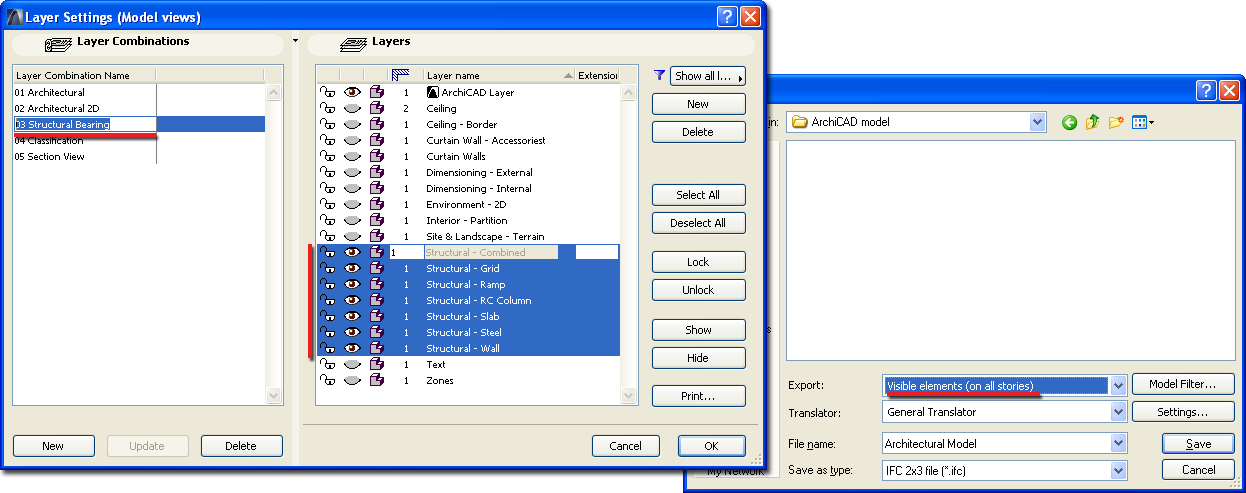Open the 'Show all l...' filter dropdown
Screen dimensions: 1246x493
709,76
